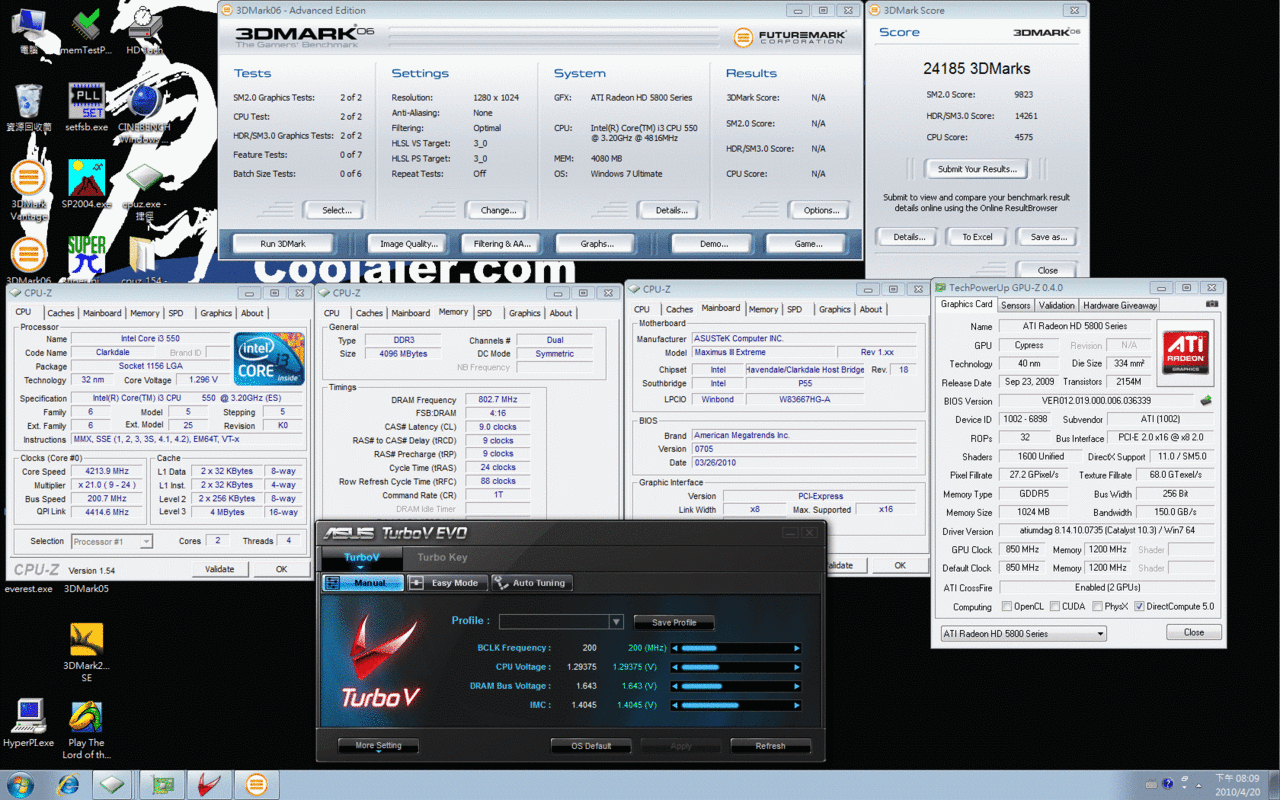Adjust the IMC voltage slider
The height and width of the screenshot is (800, 1280).
(737, 705)
